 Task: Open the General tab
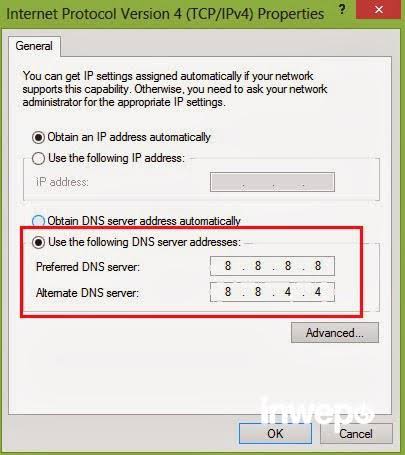point(34,46)
